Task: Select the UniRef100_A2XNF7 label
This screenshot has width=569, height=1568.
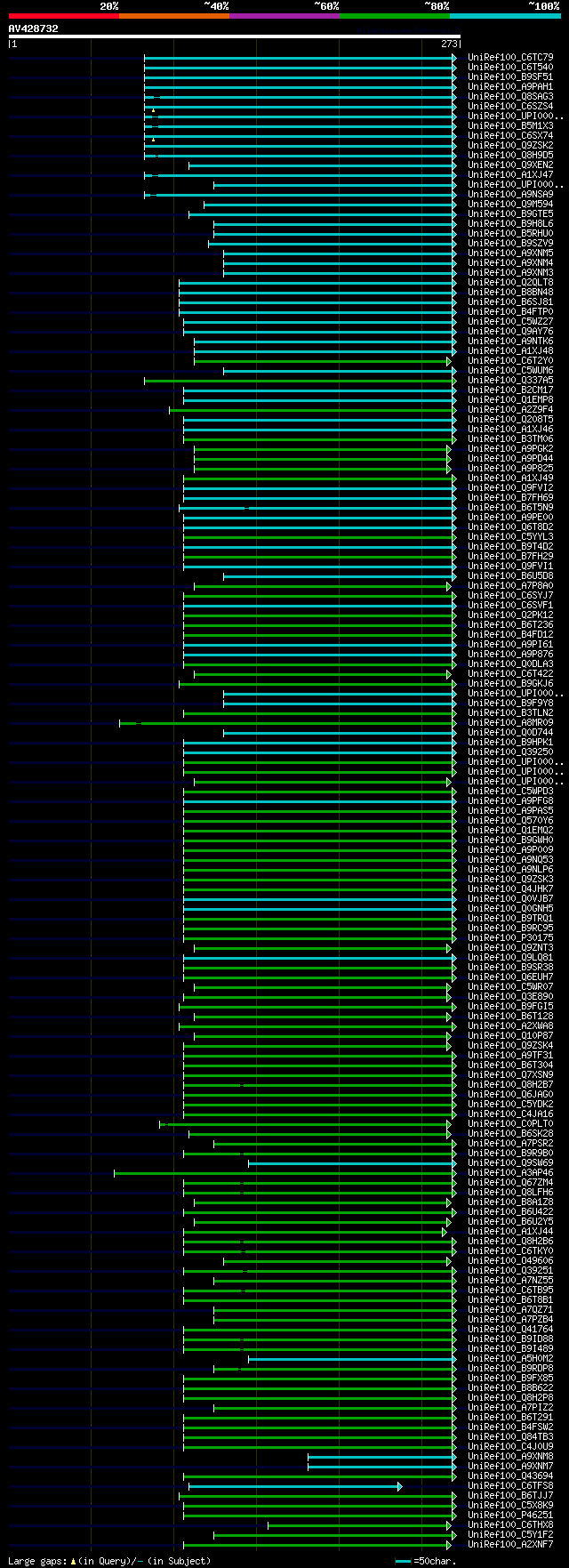Action: point(510,1545)
